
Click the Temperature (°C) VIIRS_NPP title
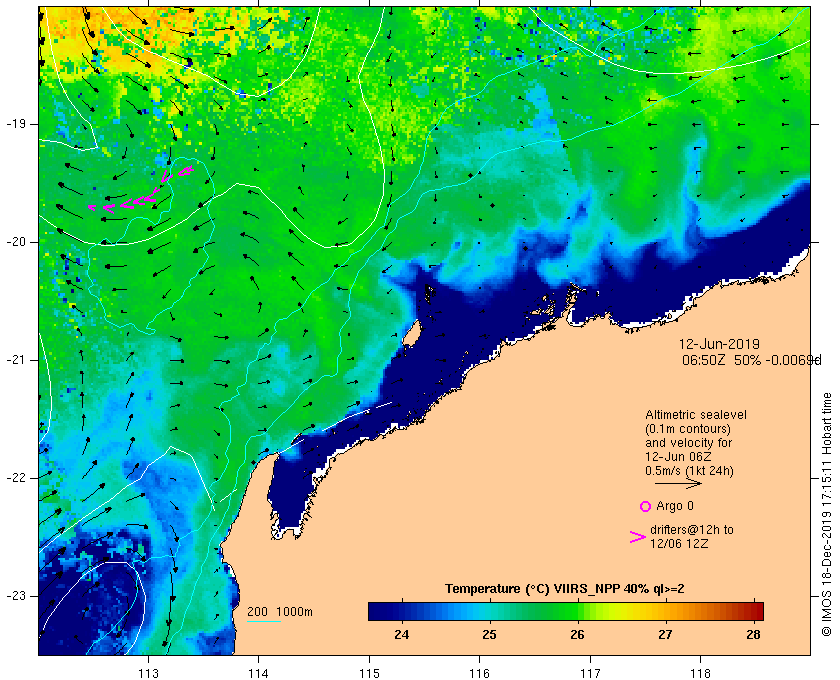point(565,589)
